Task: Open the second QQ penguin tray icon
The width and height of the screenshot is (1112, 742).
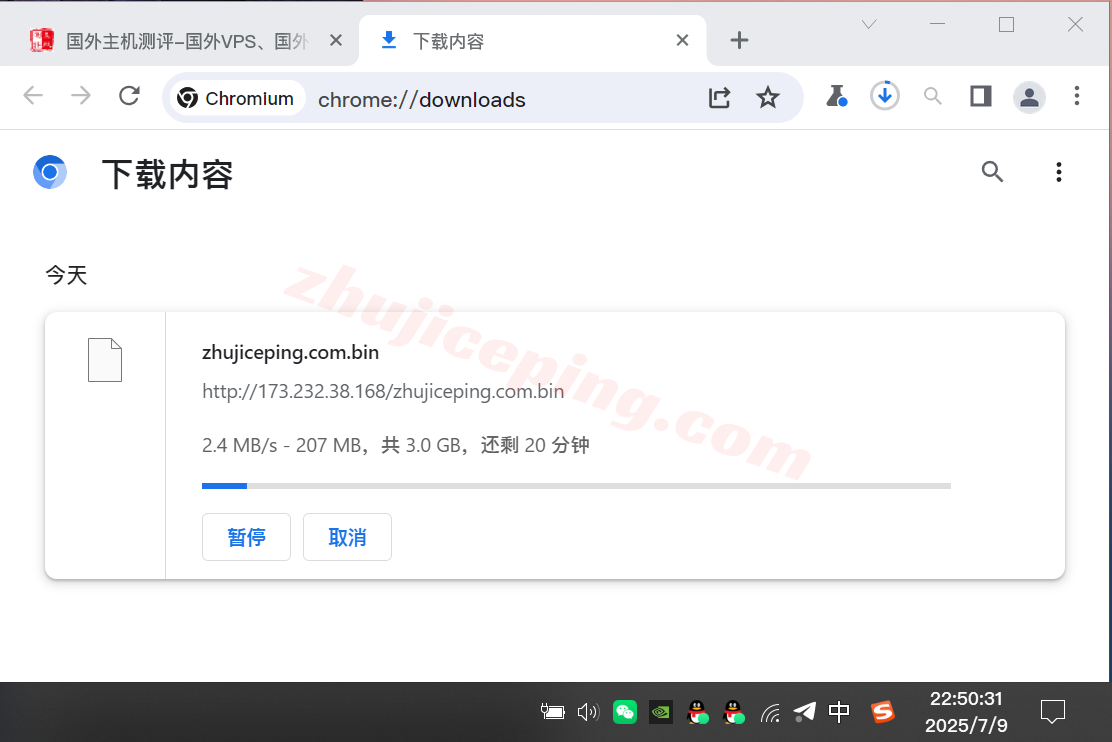Action: pyautogui.click(x=734, y=711)
